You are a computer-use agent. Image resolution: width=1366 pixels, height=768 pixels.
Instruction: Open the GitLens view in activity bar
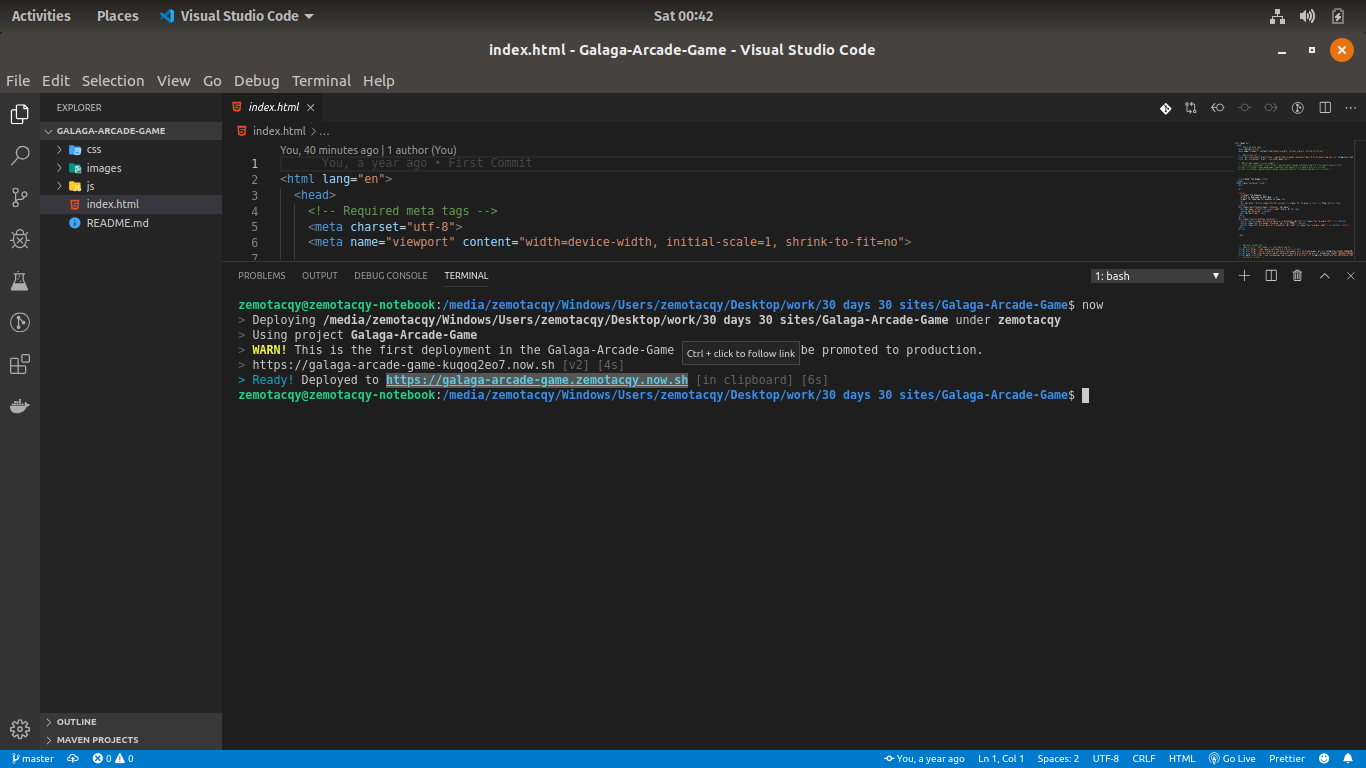click(19, 322)
